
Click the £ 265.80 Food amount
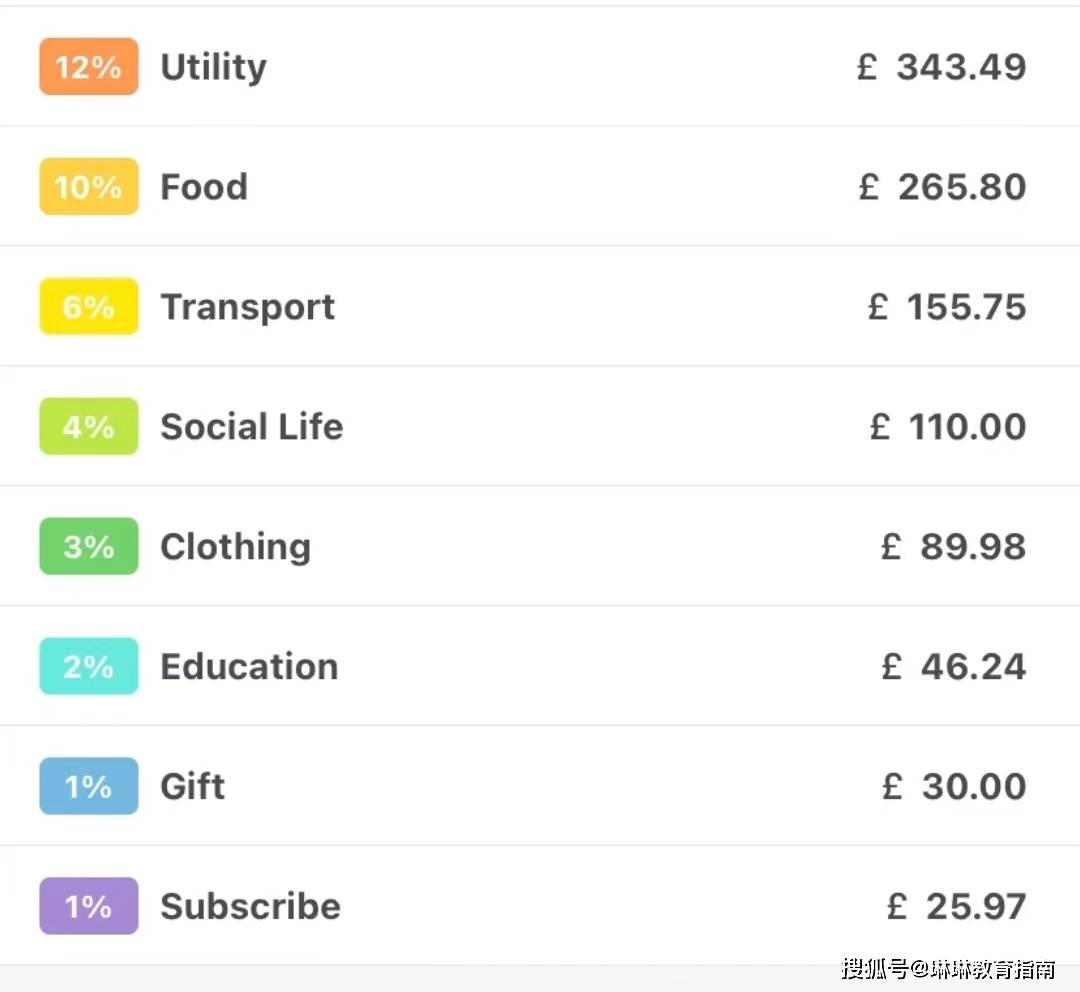(x=942, y=187)
